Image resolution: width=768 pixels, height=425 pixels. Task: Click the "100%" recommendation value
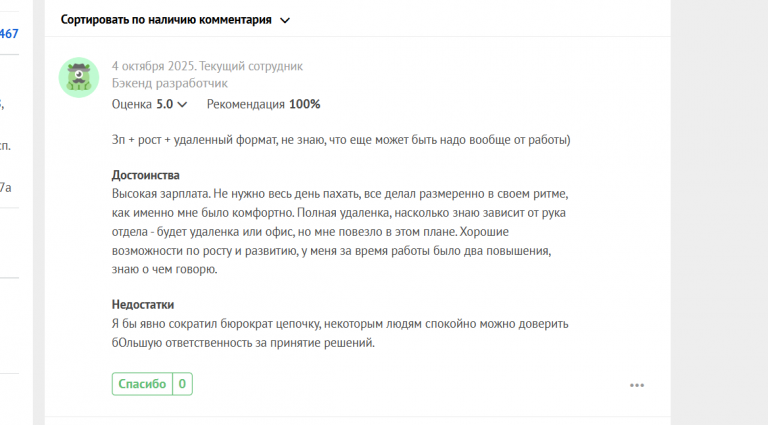point(305,104)
